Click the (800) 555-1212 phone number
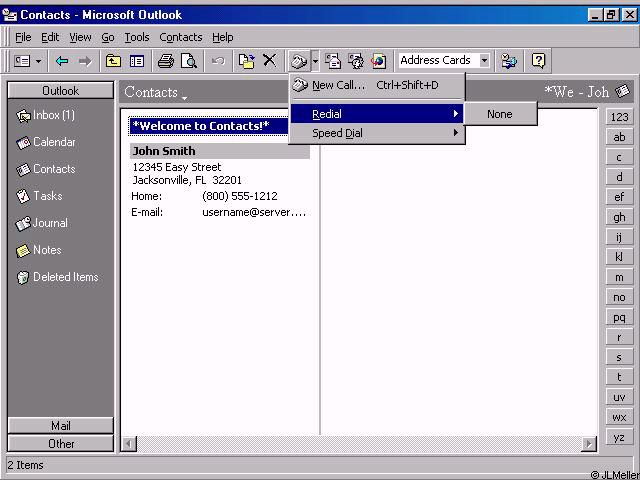This screenshot has width=640, height=480. click(240, 196)
